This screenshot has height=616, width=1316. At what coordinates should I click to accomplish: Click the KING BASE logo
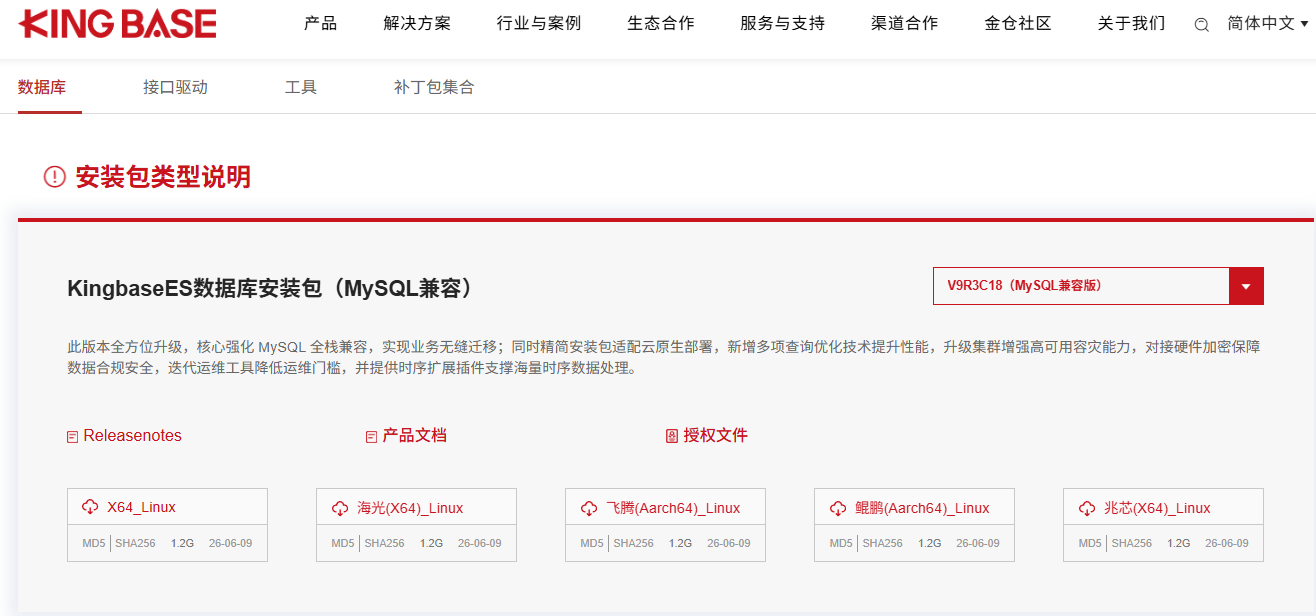[117, 23]
